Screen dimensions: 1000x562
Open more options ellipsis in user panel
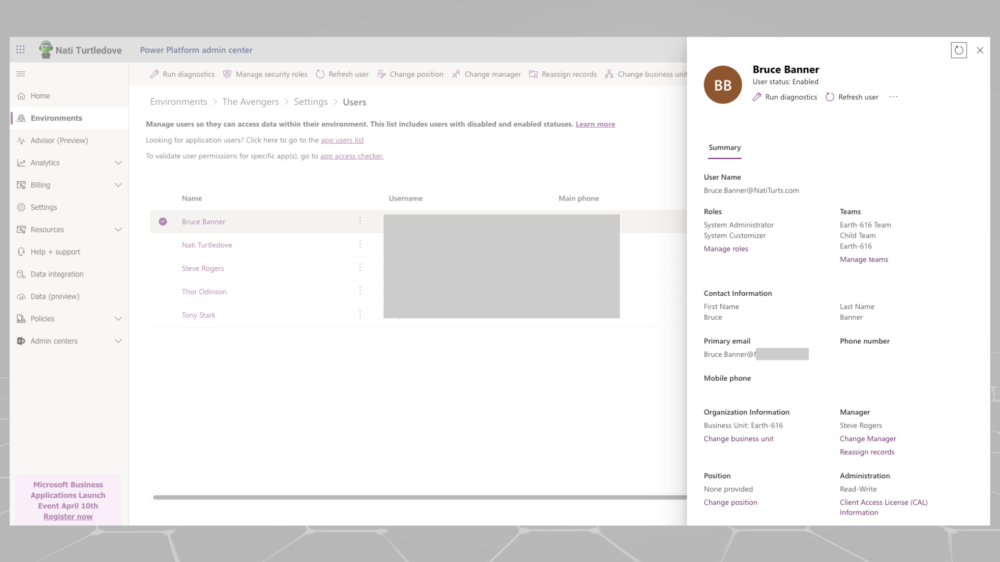point(893,97)
